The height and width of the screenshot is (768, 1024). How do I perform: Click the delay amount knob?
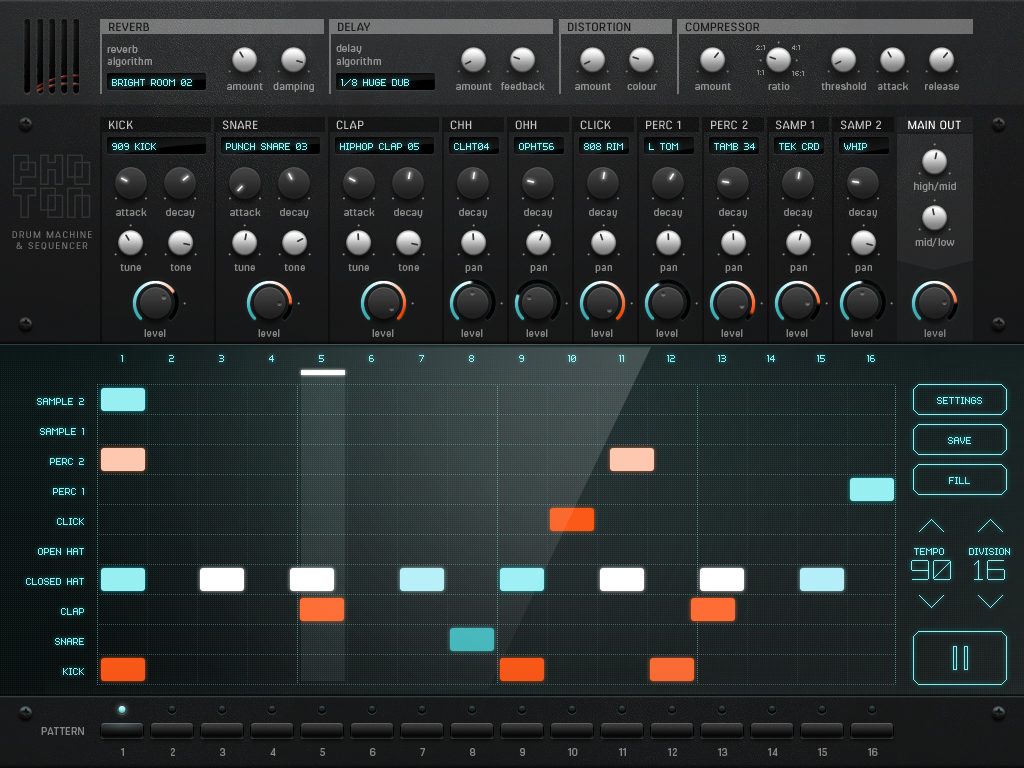[x=473, y=60]
